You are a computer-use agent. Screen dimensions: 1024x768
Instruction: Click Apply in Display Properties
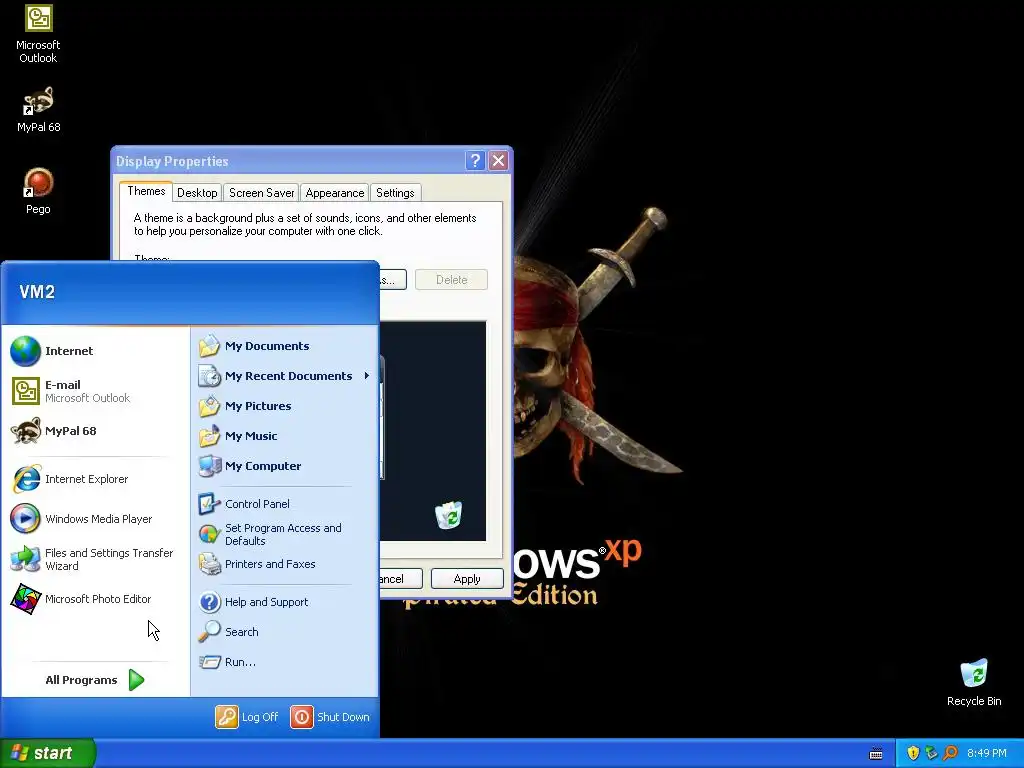[467, 579]
